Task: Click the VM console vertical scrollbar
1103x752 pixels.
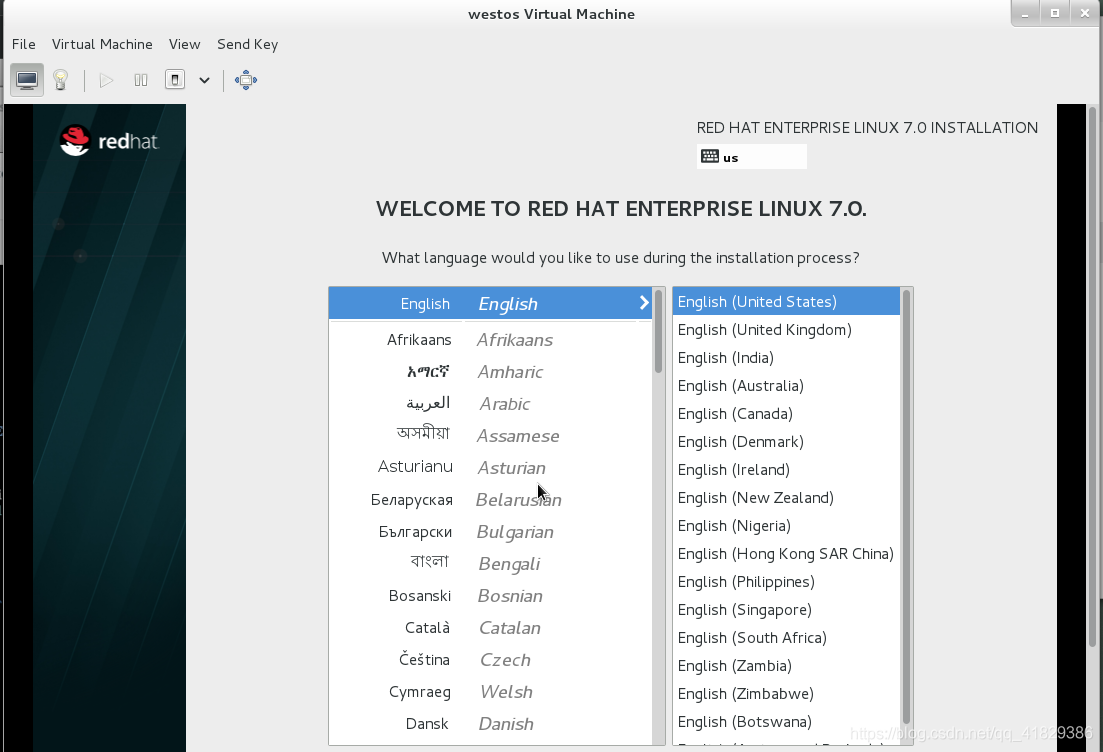Action: point(1092,376)
